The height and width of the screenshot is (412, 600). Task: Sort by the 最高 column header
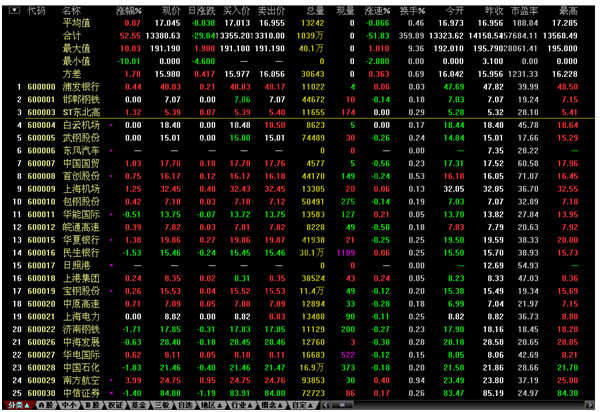tap(568, 11)
